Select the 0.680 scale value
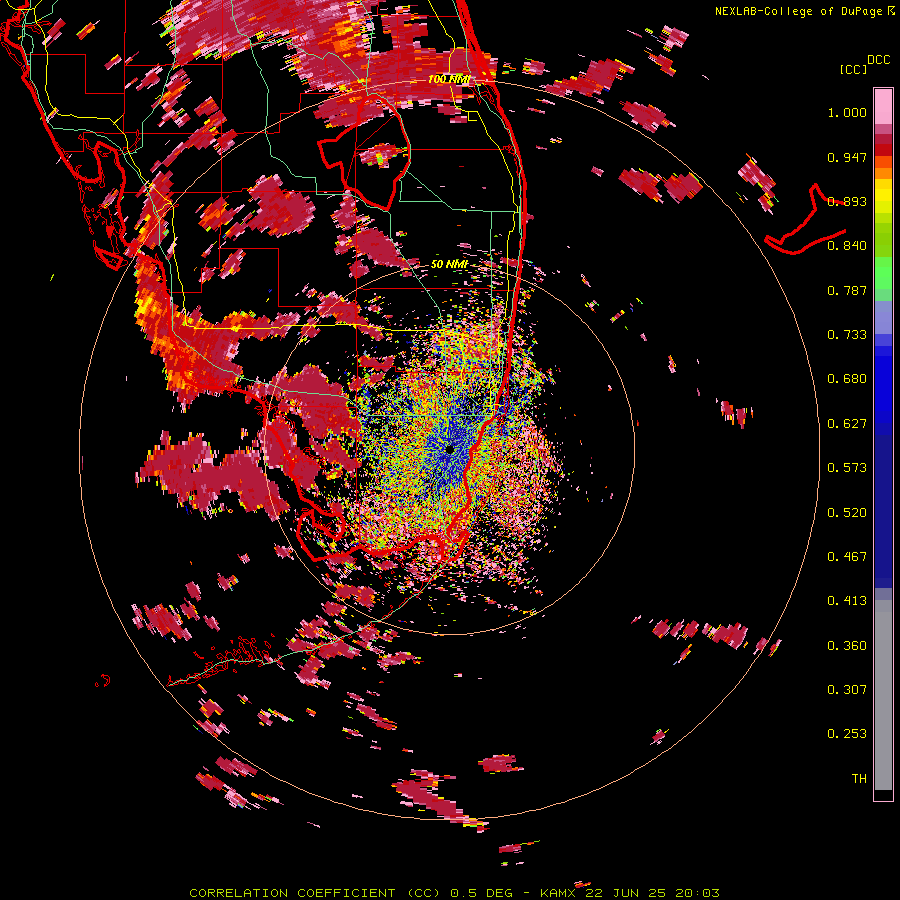The width and height of the screenshot is (900, 900). (x=847, y=379)
